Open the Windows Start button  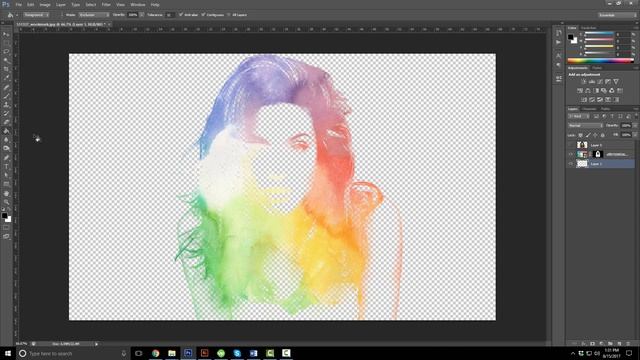click(7, 353)
